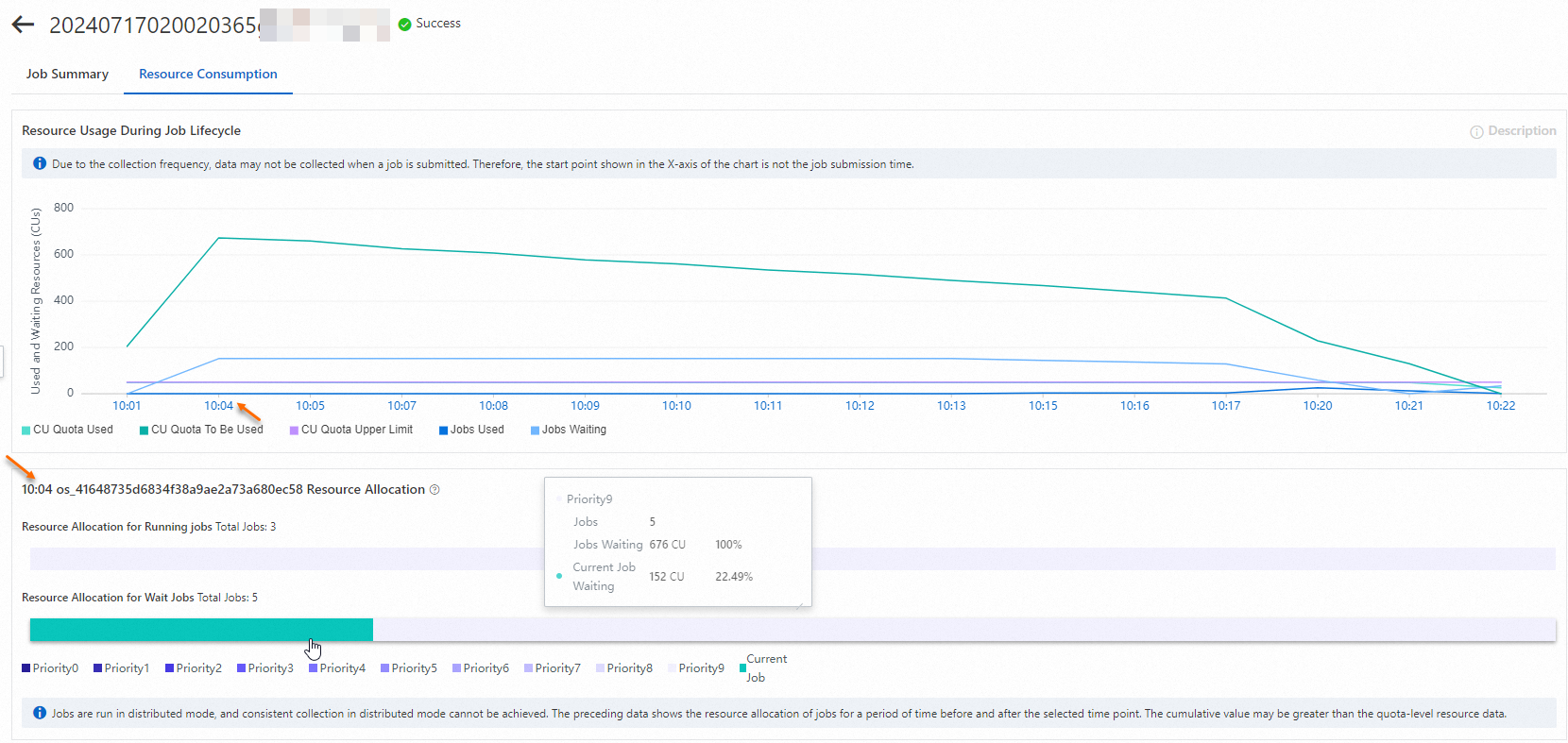Select the 10:05 time point on chart axis
This screenshot has width=1568, height=743.
tap(310, 406)
